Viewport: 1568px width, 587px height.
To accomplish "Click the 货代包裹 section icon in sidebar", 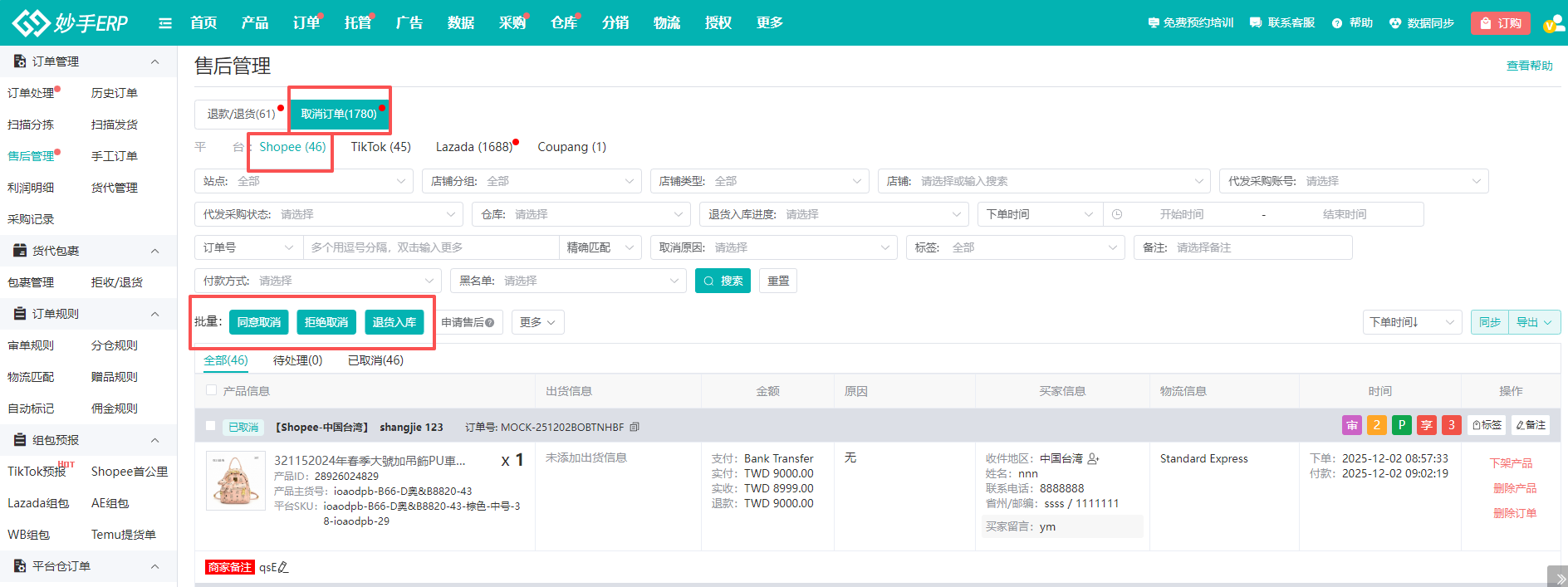I will point(20,251).
